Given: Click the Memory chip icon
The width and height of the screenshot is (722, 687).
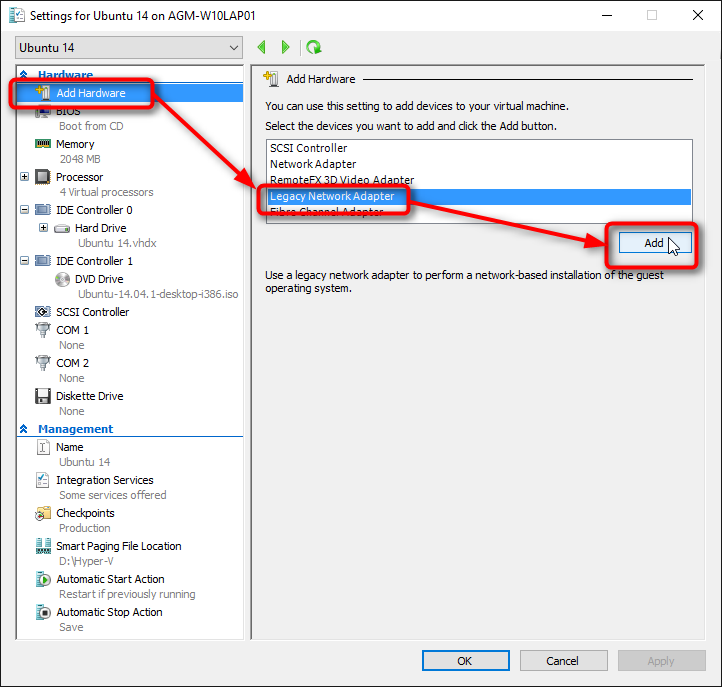Looking at the screenshot, I should 43,144.
